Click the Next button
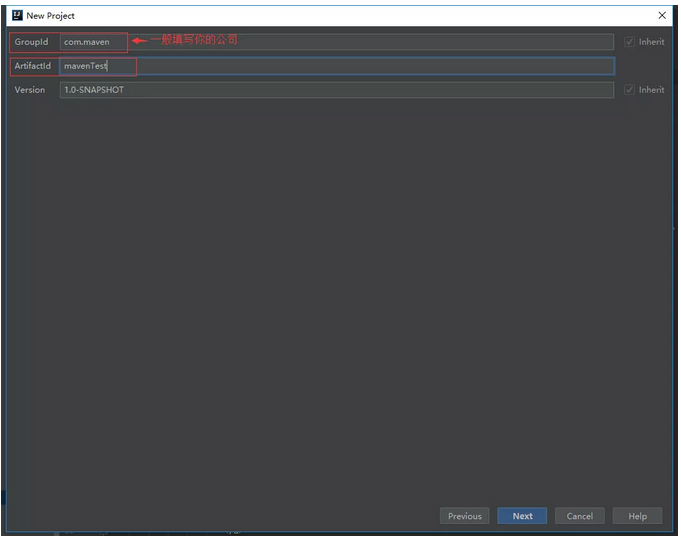681x536 pixels. (x=522, y=516)
